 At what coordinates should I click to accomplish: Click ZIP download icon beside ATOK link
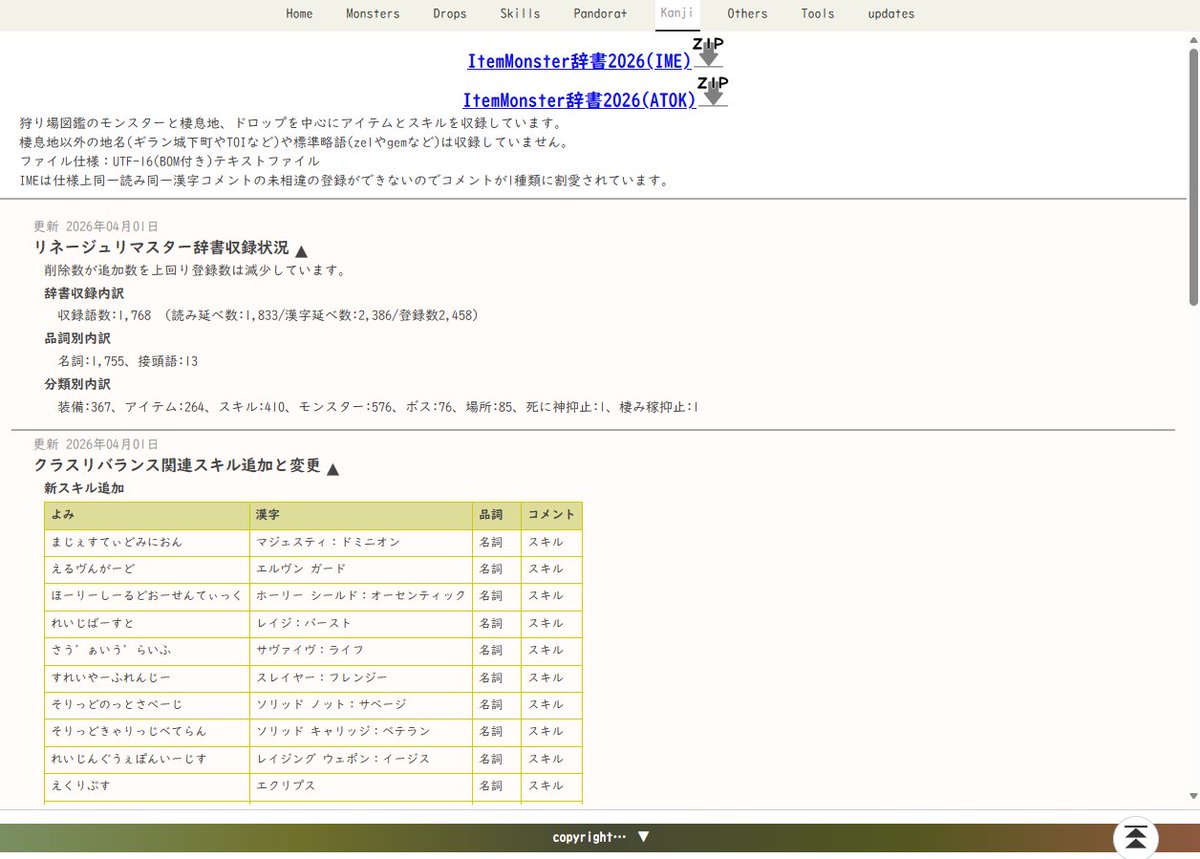coord(713,92)
